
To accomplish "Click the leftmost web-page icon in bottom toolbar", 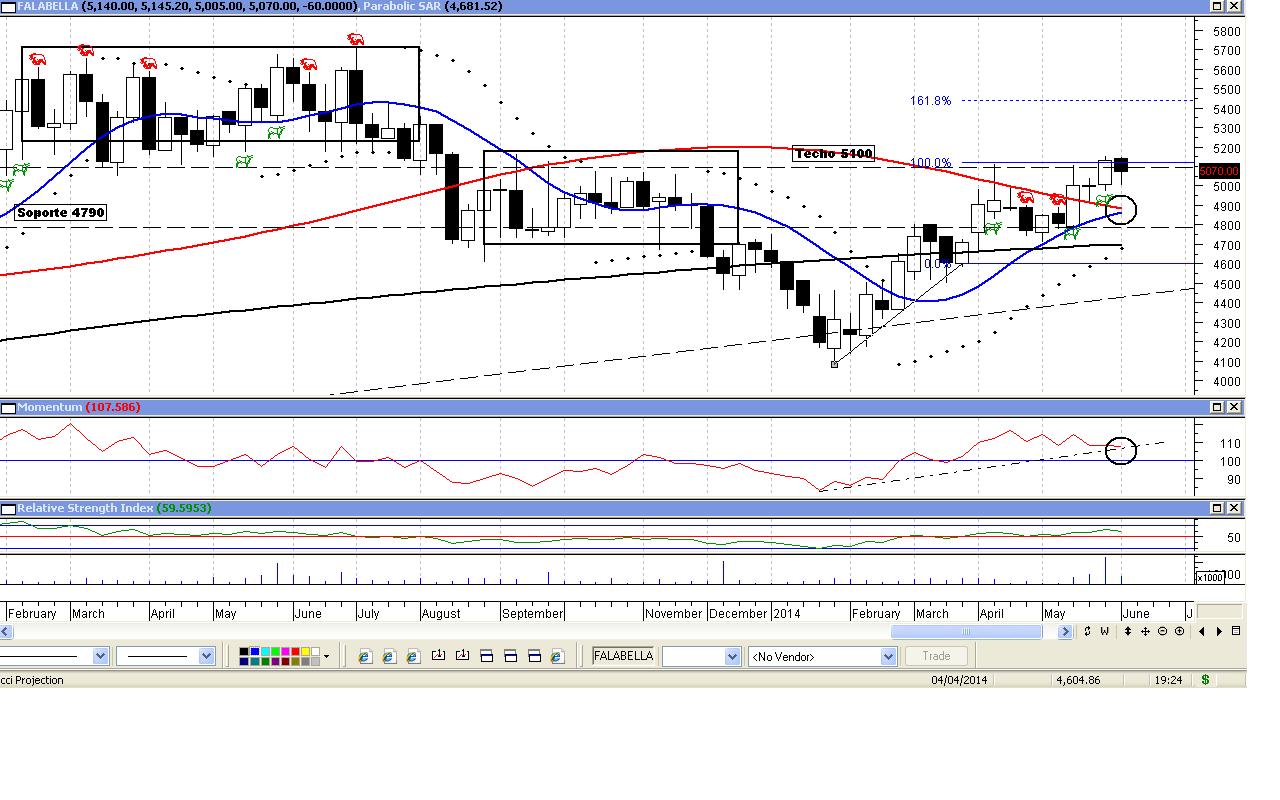I will click(x=364, y=656).
